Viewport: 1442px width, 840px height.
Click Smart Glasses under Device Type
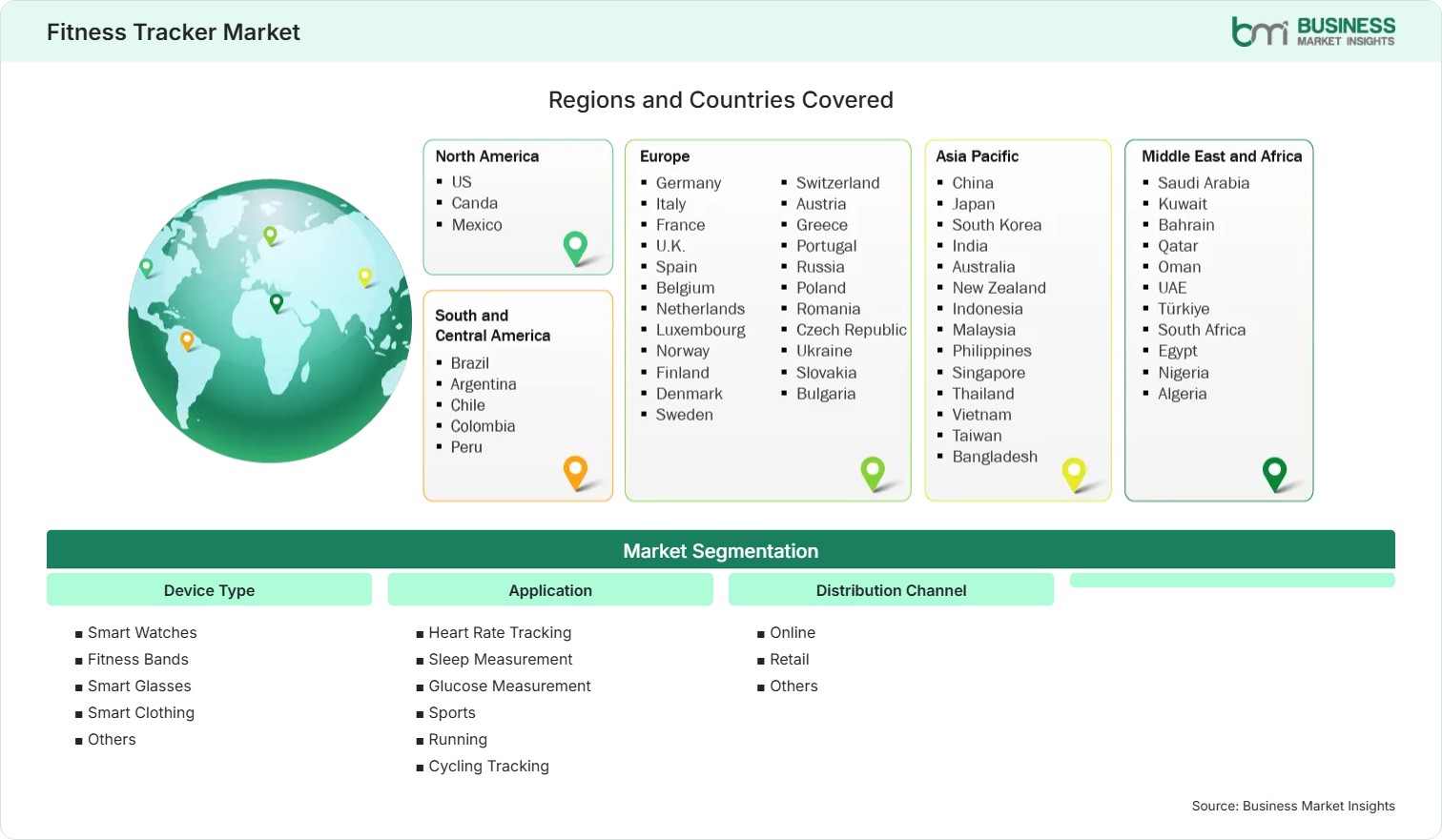point(139,686)
